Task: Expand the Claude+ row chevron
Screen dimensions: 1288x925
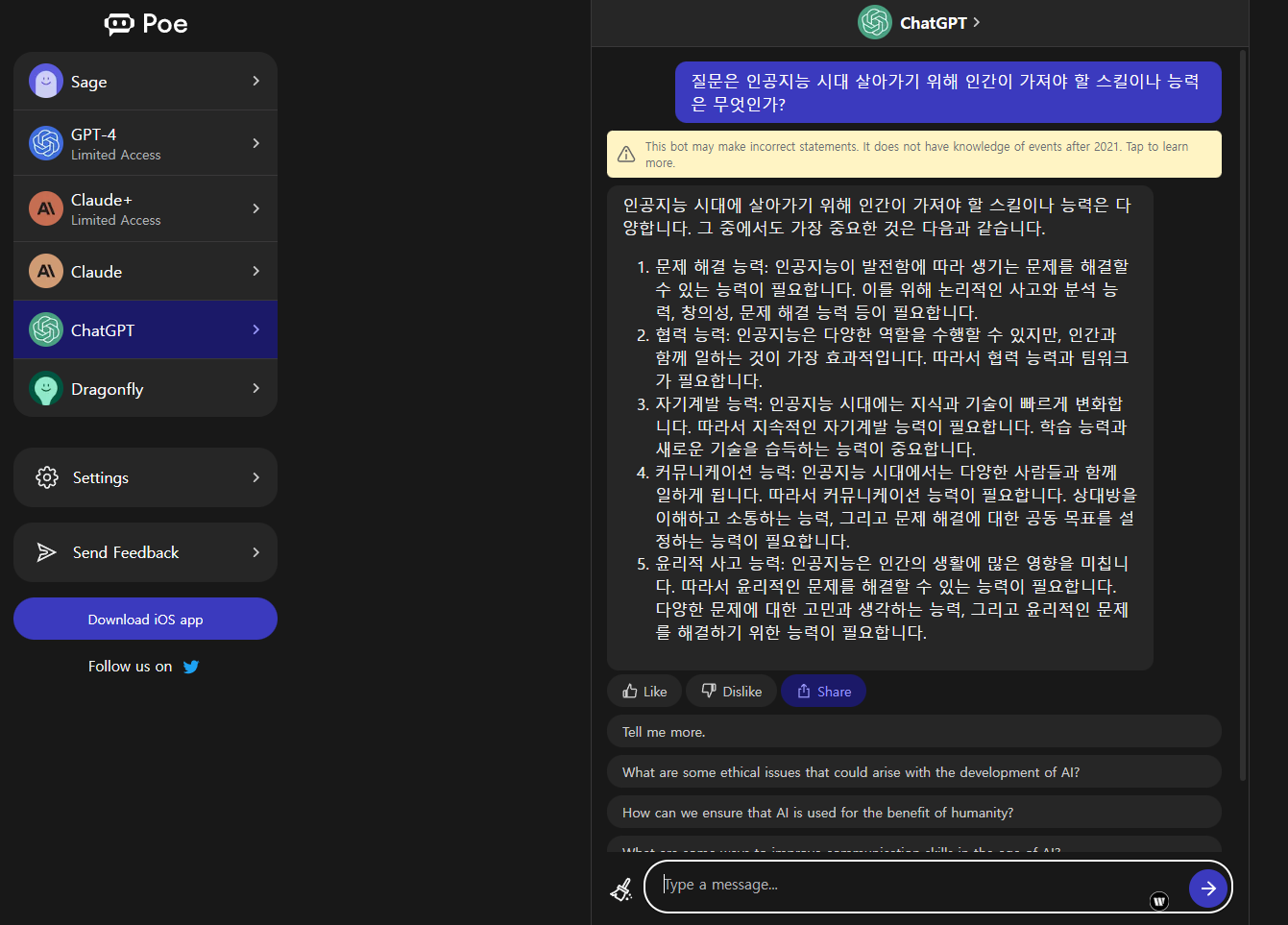Action: tap(255, 208)
